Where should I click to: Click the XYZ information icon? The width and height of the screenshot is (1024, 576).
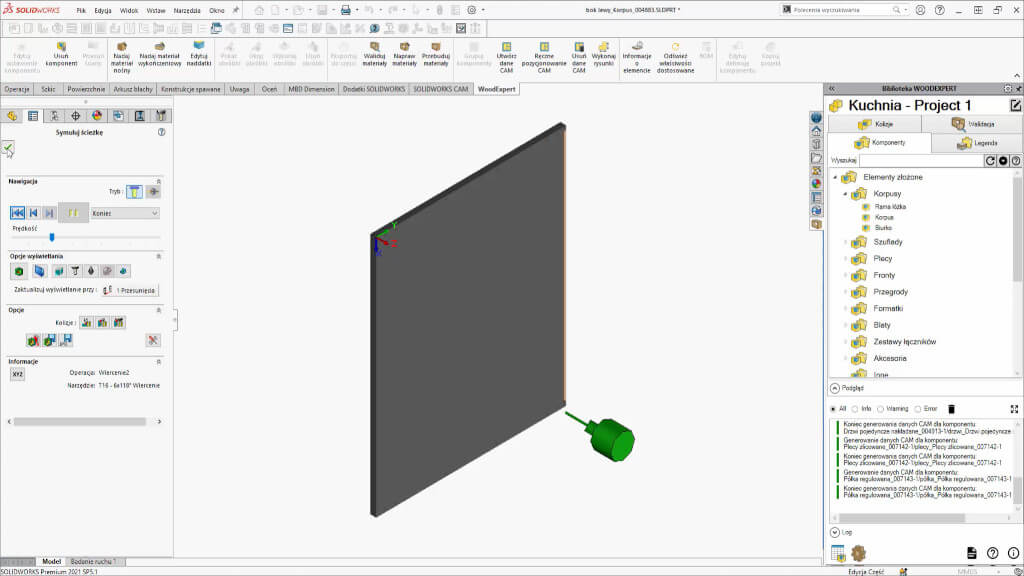click(x=17, y=373)
